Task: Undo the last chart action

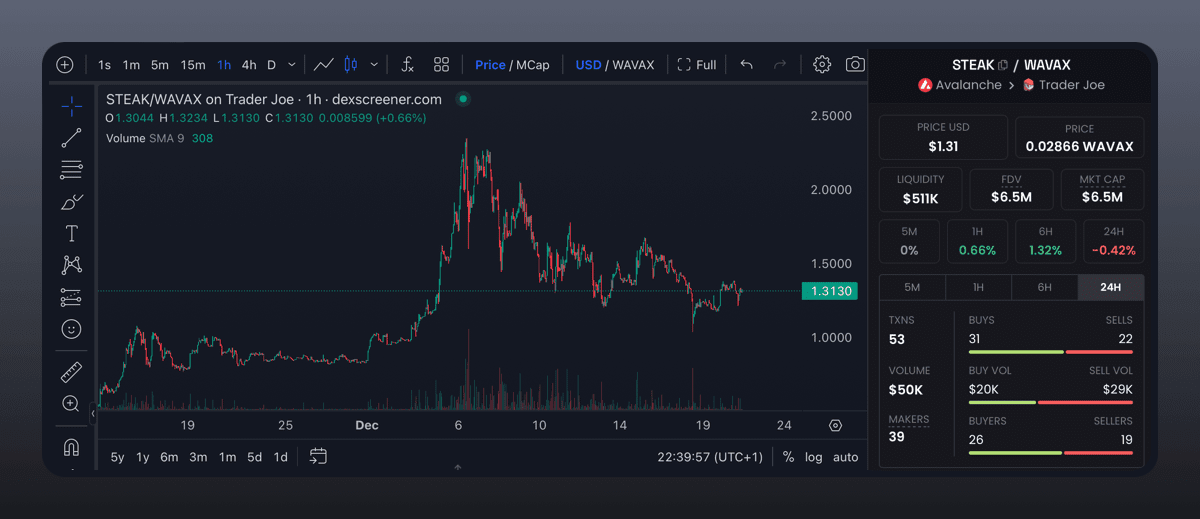Action: [746, 65]
